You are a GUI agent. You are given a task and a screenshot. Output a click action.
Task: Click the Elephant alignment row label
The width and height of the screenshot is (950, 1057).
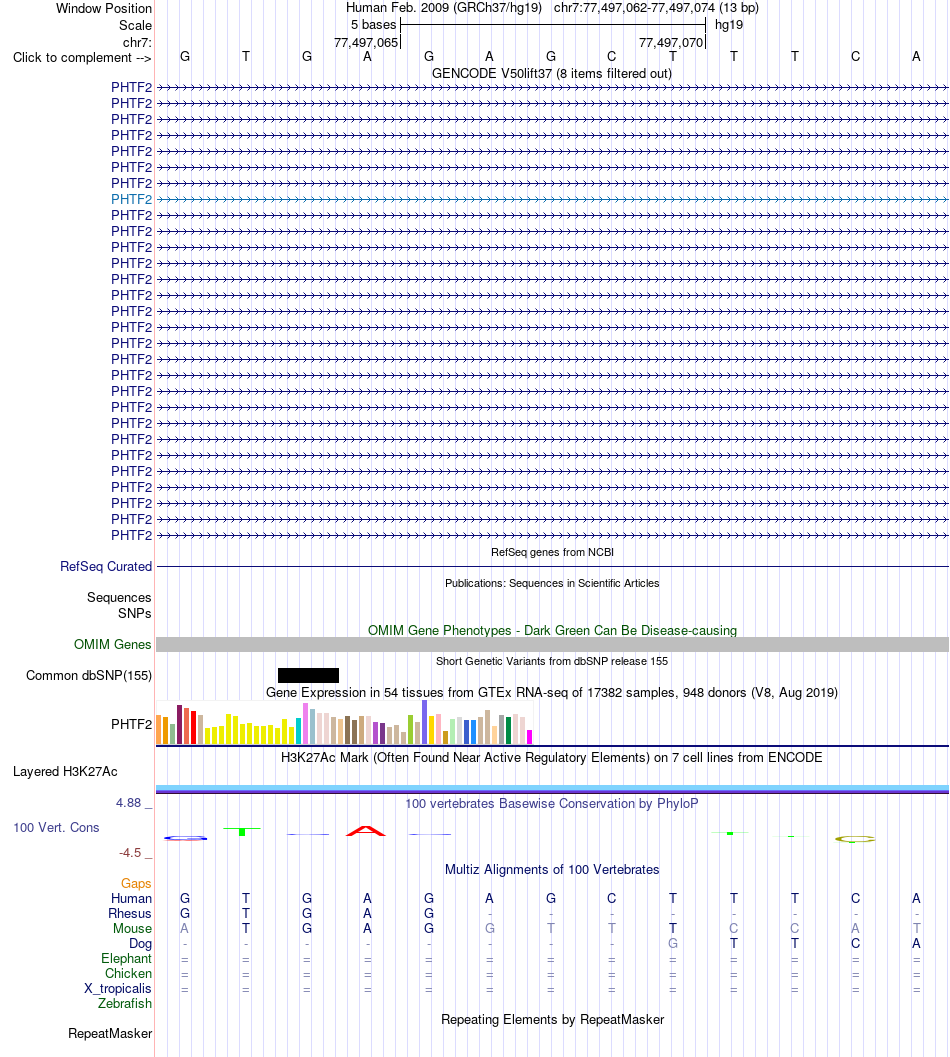point(127,959)
